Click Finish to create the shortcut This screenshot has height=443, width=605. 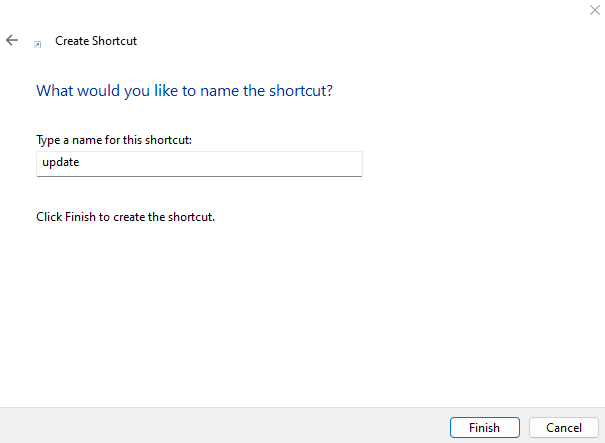click(x=485, y=428)
